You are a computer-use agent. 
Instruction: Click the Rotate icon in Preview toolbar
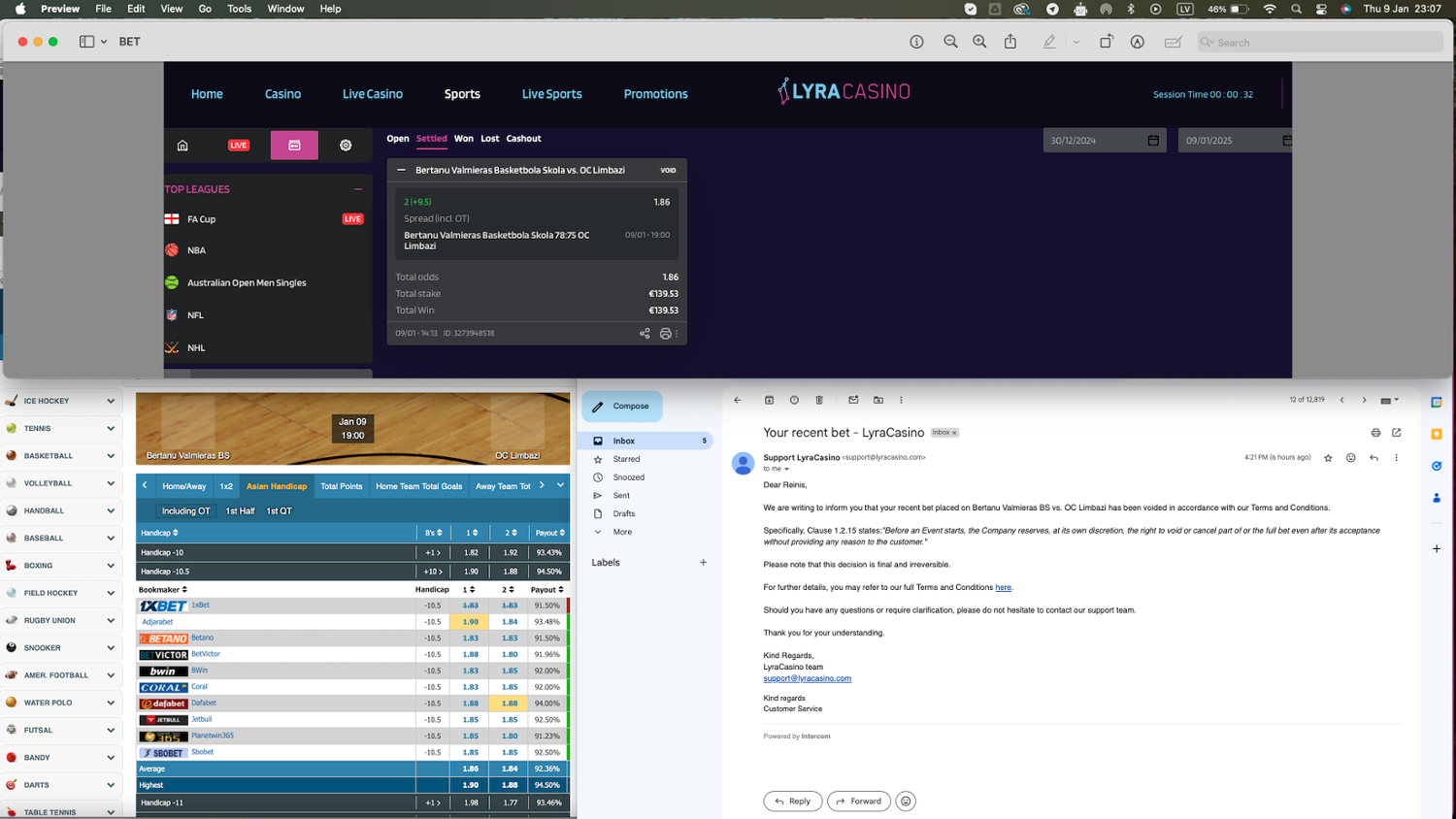tap(1106, 42)
